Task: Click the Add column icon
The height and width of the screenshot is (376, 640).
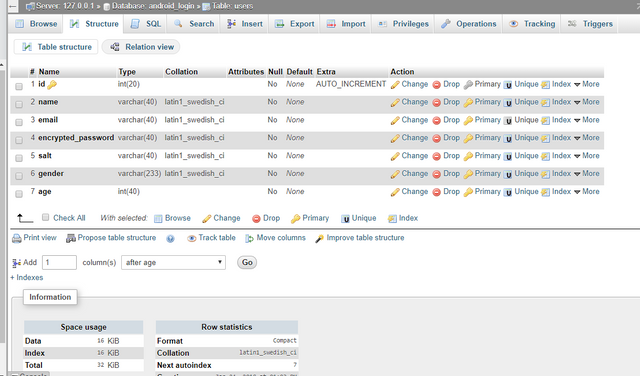Action: pos(17,263)
